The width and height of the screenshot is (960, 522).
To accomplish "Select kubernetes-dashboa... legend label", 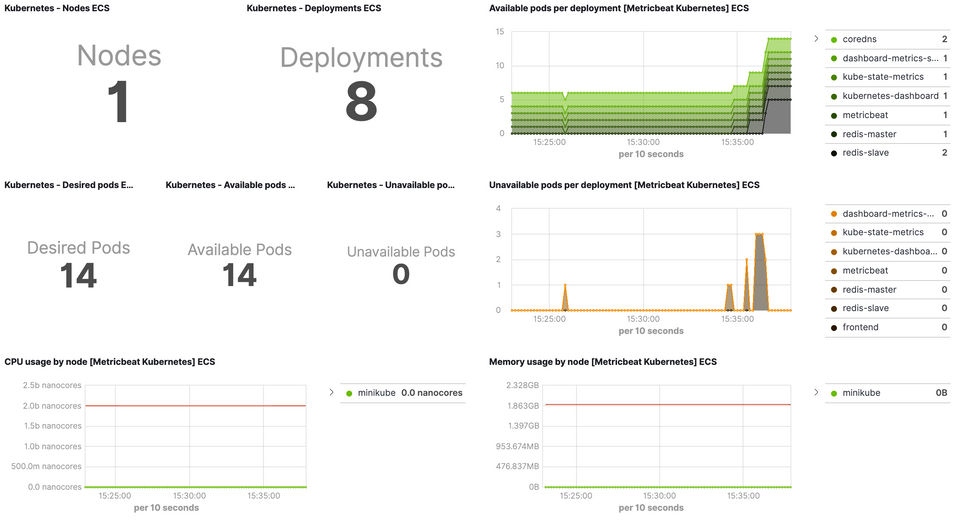I will (x=890, y=252).
